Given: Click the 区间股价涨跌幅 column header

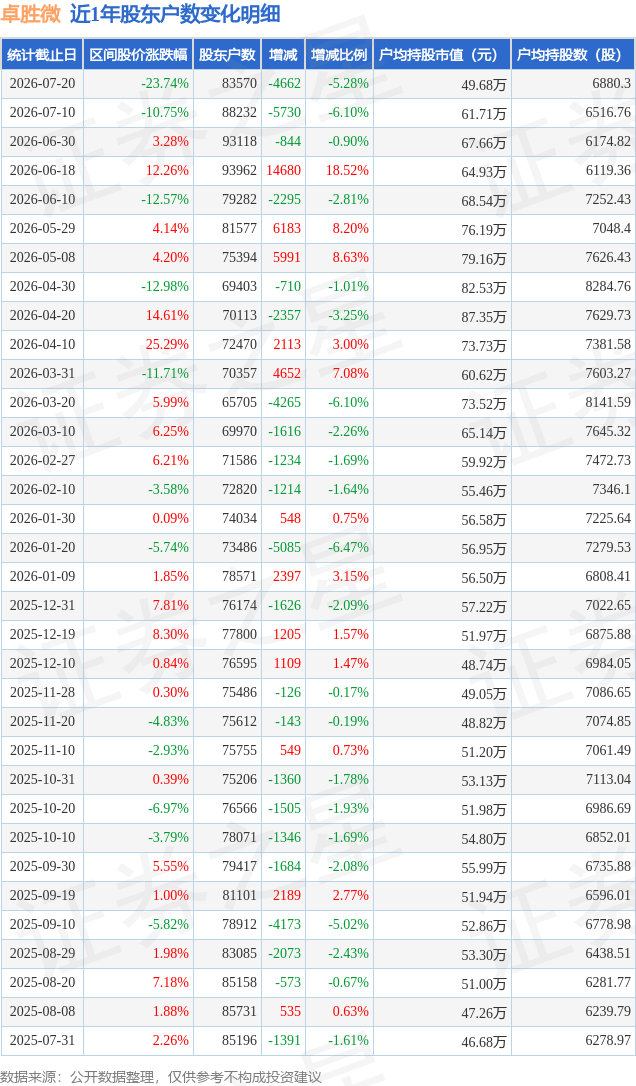Looking at the screenshot, I should tap(138, 55).
